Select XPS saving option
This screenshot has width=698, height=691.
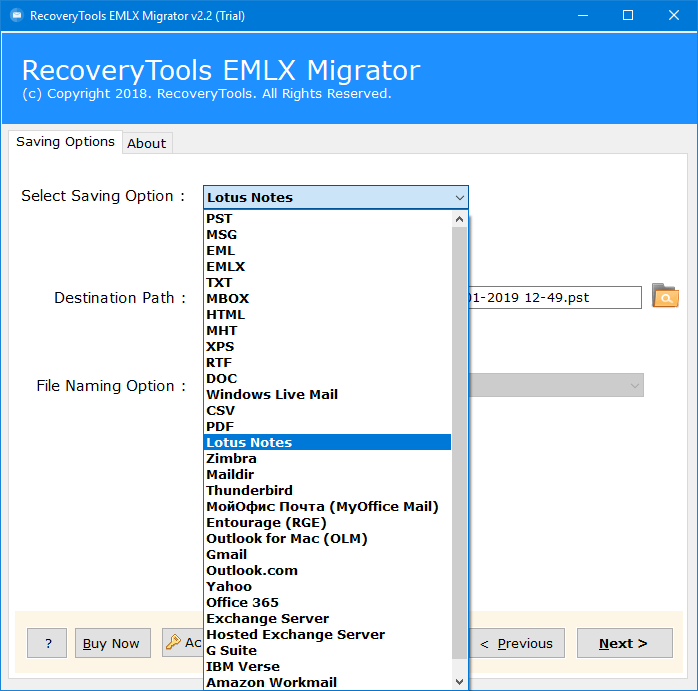pyautogui.click(x=327, y=347)
